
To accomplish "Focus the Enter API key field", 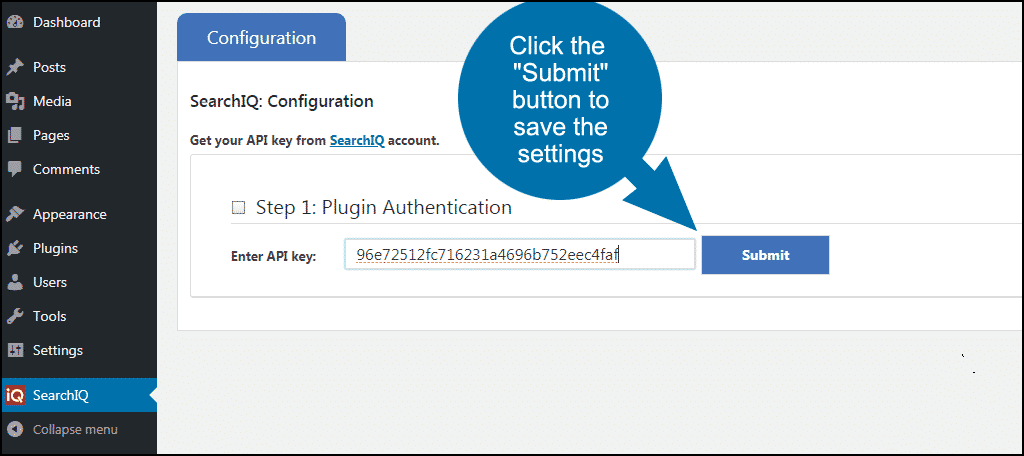I will pyautogui.click(x=520, y=254).
